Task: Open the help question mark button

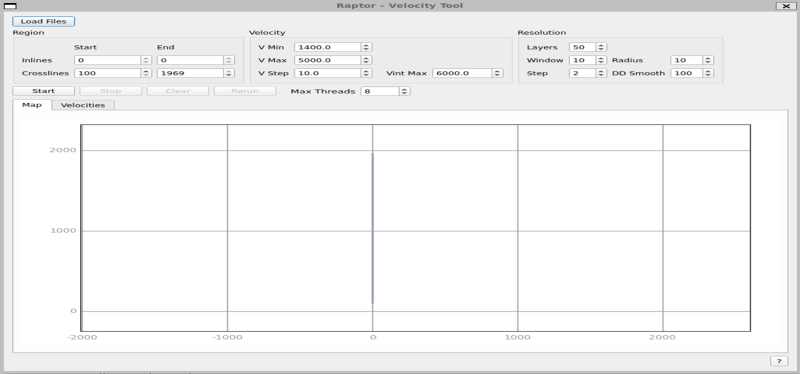Action: click(779, 361)
